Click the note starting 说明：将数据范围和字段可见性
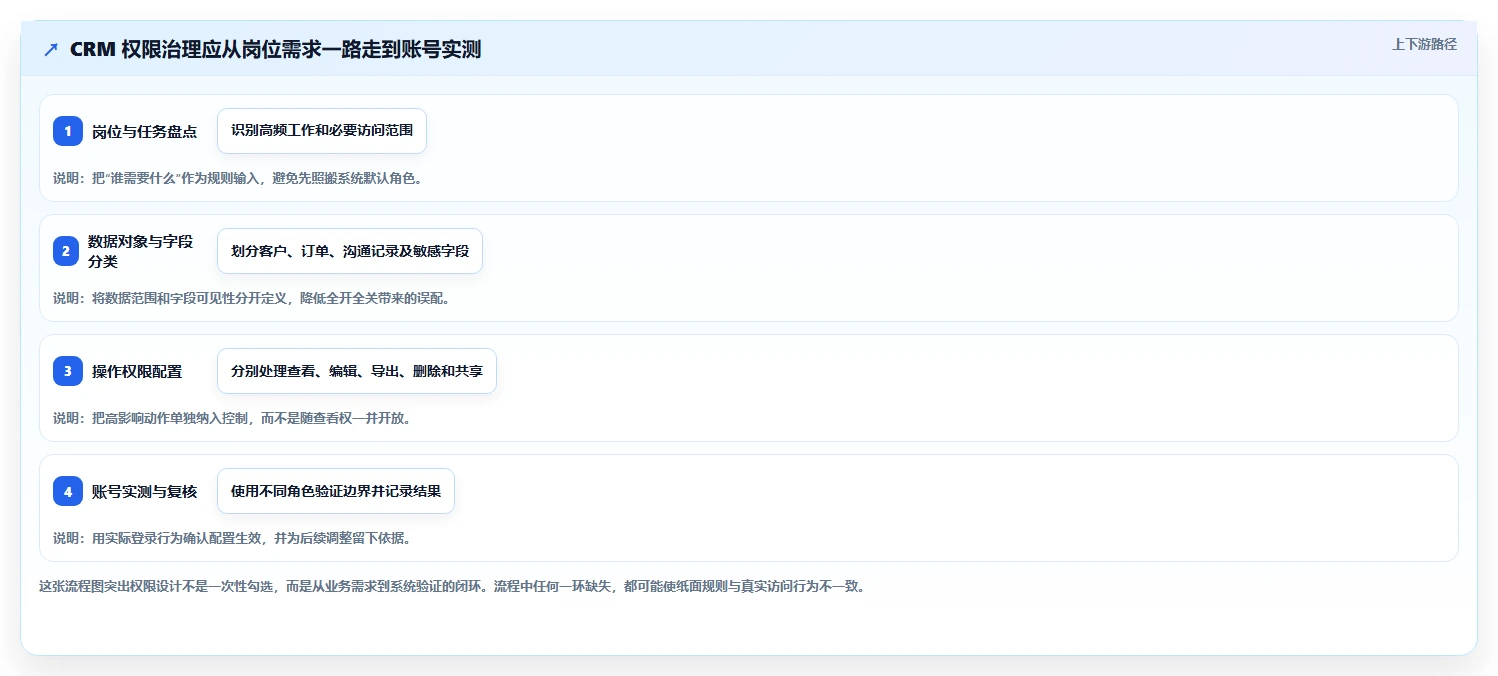The width and height of the screenshot is (1498, 676). pos(252,298)
